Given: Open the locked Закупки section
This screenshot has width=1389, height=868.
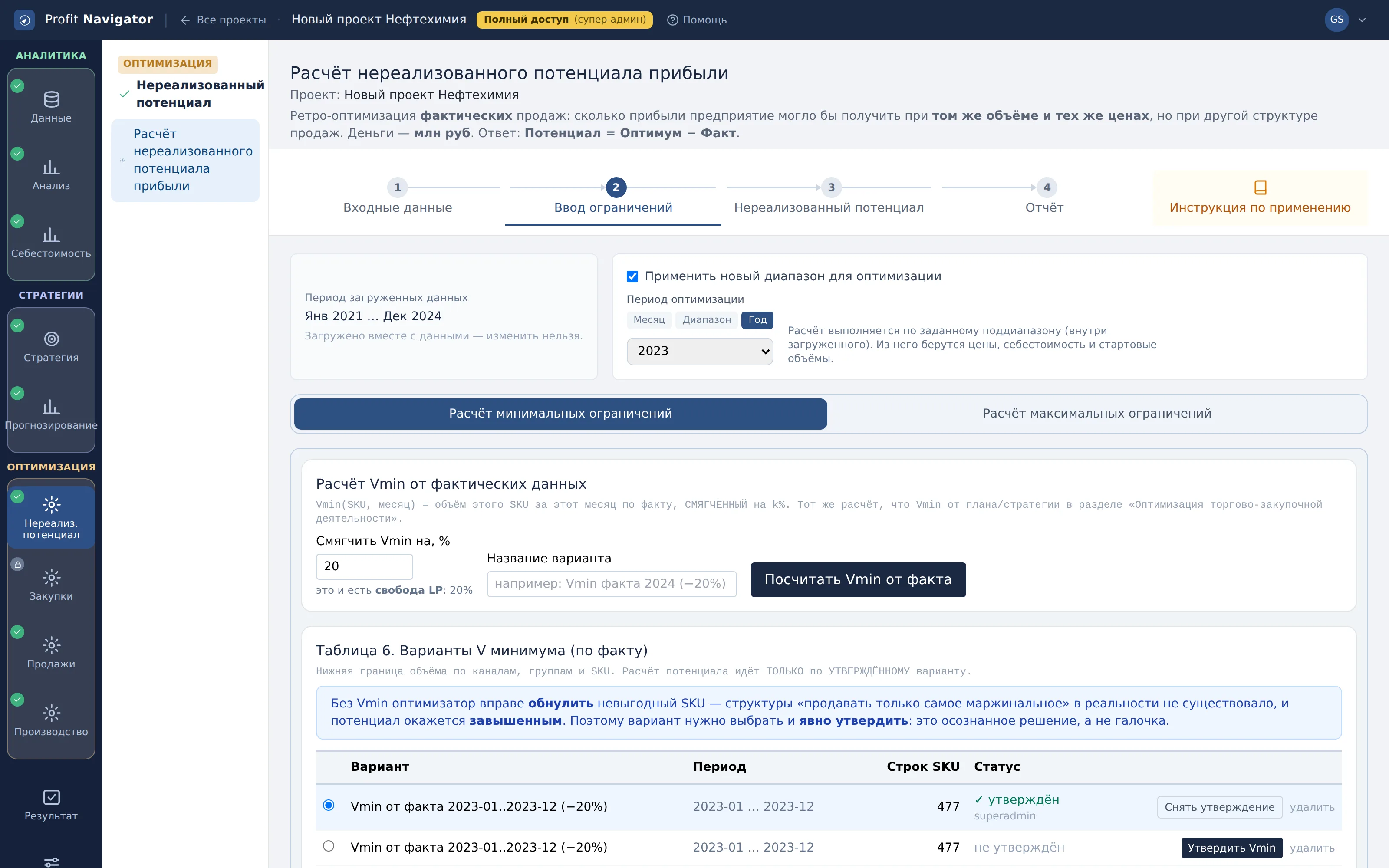Looking at the screenshot, I should [51, 585].
